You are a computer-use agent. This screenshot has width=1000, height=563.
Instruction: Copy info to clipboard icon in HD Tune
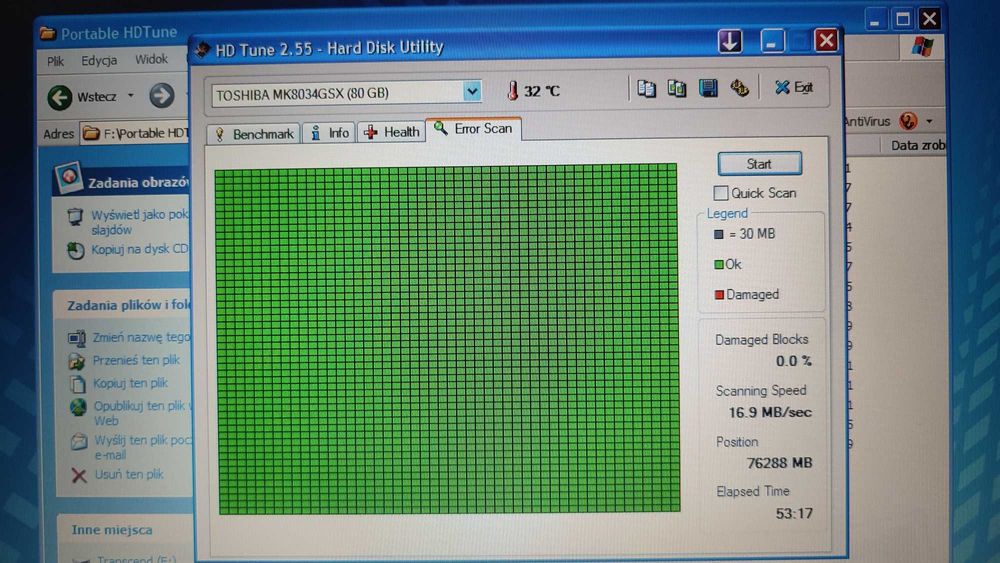click(x=646, y=89)
